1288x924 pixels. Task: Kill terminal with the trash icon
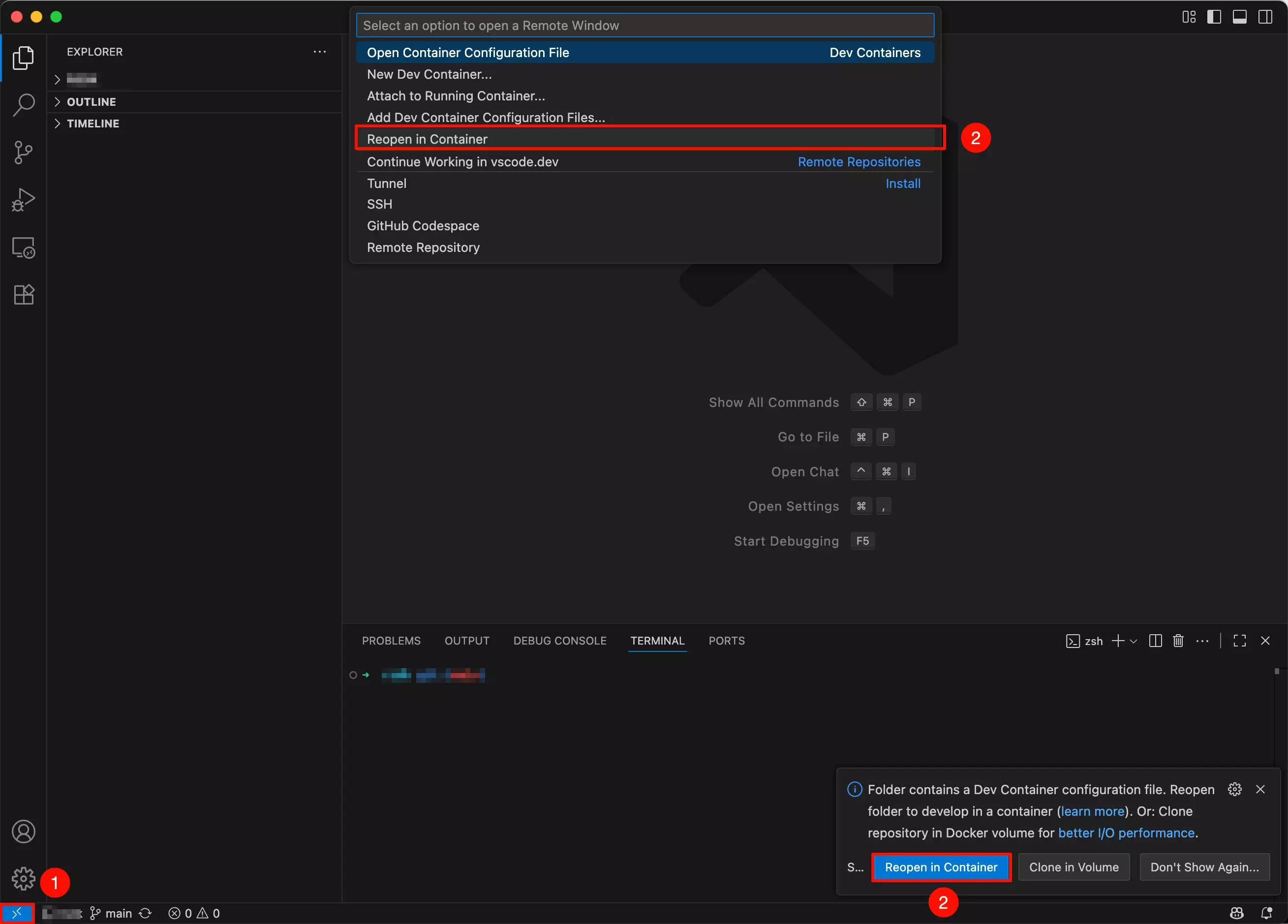tap(1178, 641)
